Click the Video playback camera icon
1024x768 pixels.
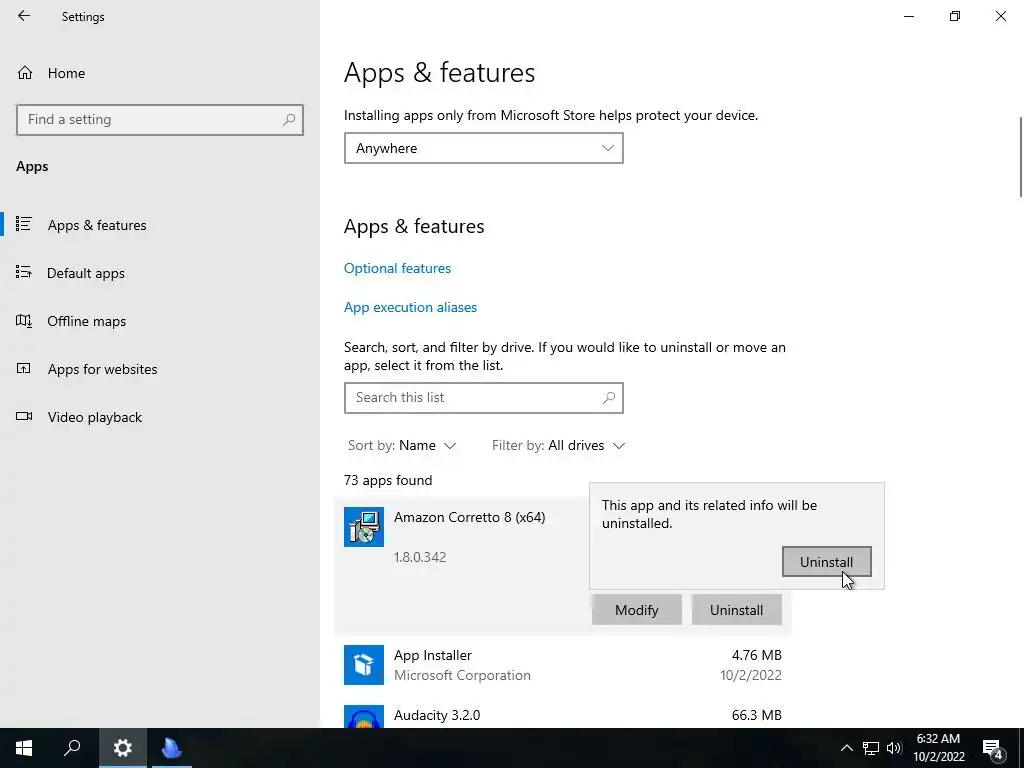(x=24, y=416)
